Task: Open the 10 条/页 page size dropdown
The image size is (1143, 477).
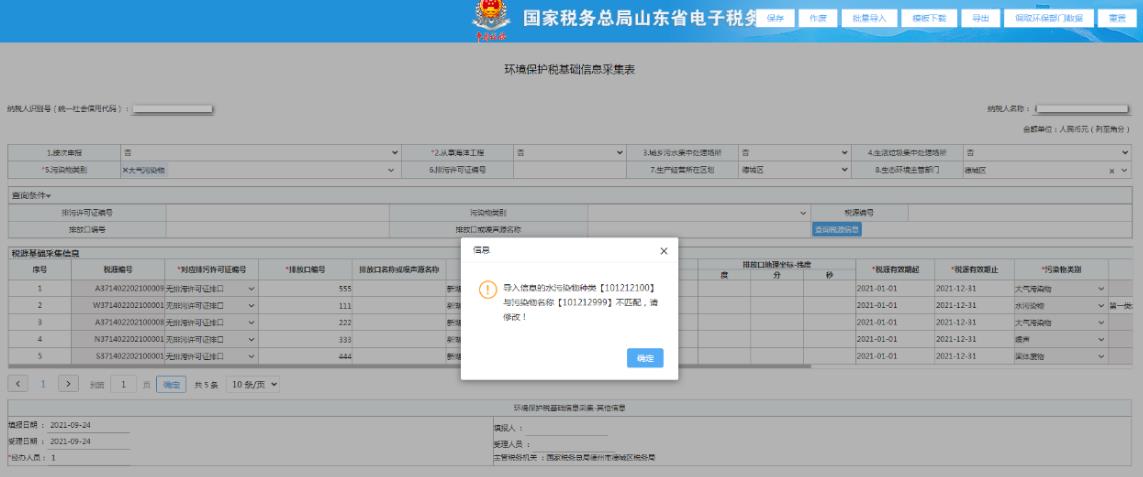Action: pyautogui.click(x=253, y=384)
